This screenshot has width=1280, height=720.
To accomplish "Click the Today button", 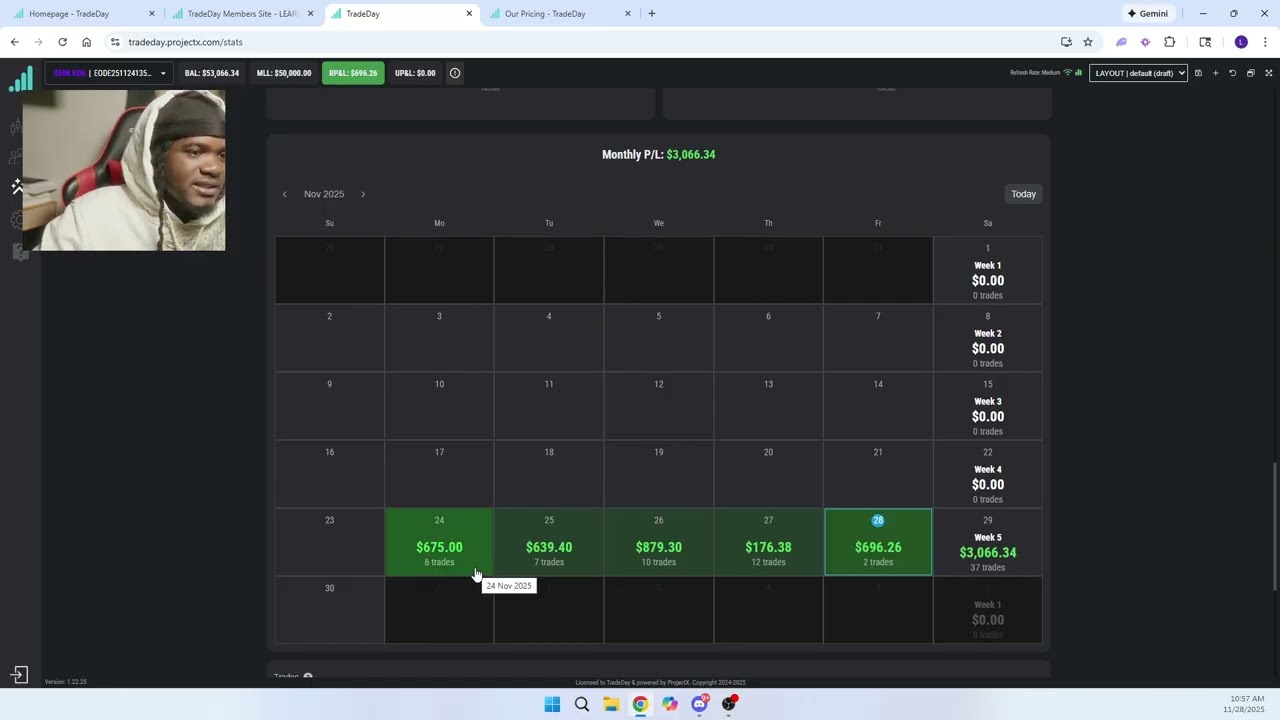I will coord(1023,194).
